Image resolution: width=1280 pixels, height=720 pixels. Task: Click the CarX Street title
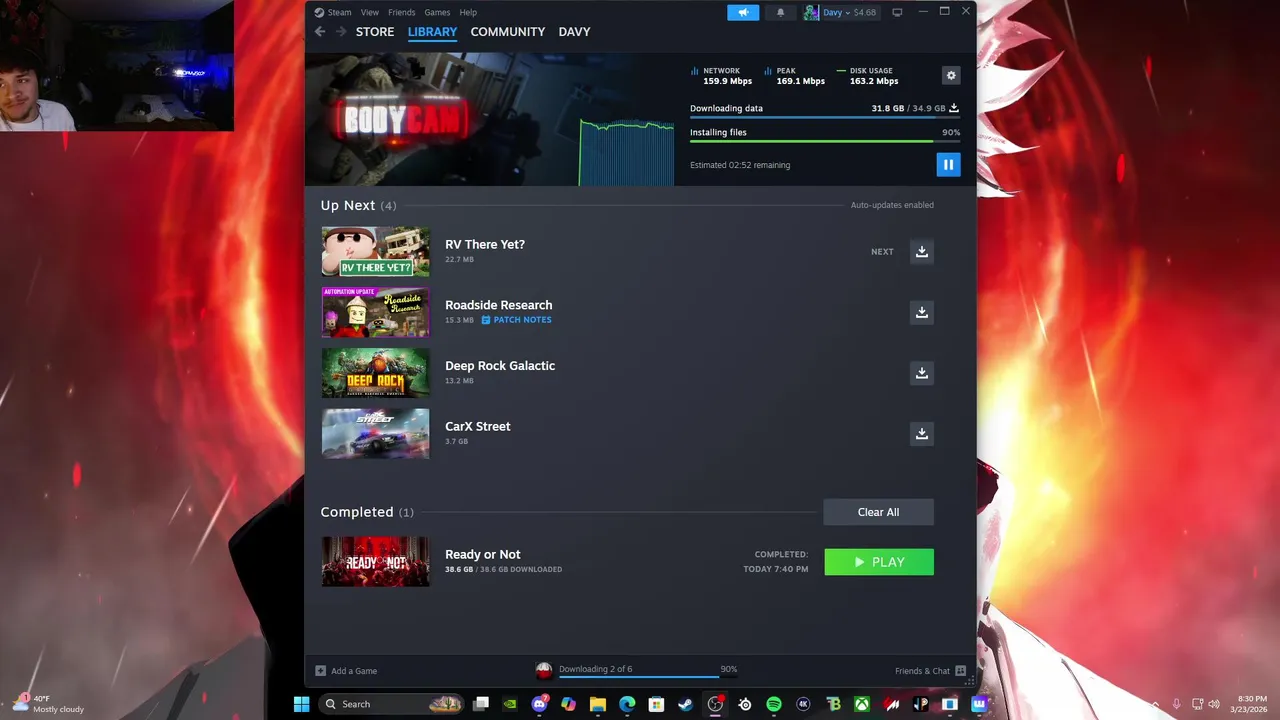point(477,426)
